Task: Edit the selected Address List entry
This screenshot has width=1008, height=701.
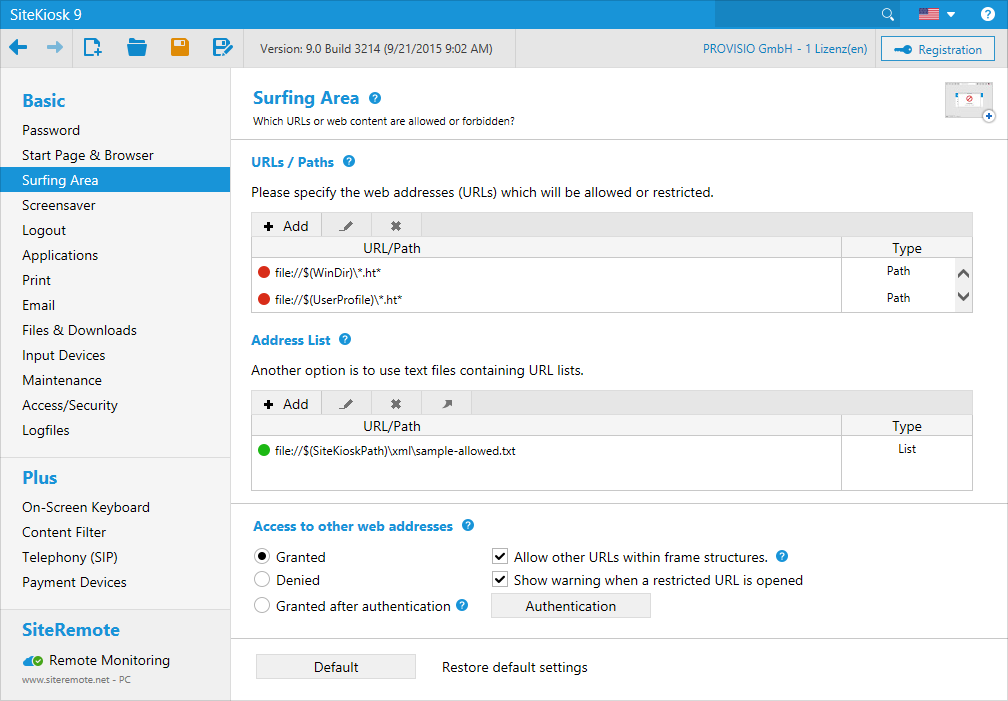Action: [346, 404]
